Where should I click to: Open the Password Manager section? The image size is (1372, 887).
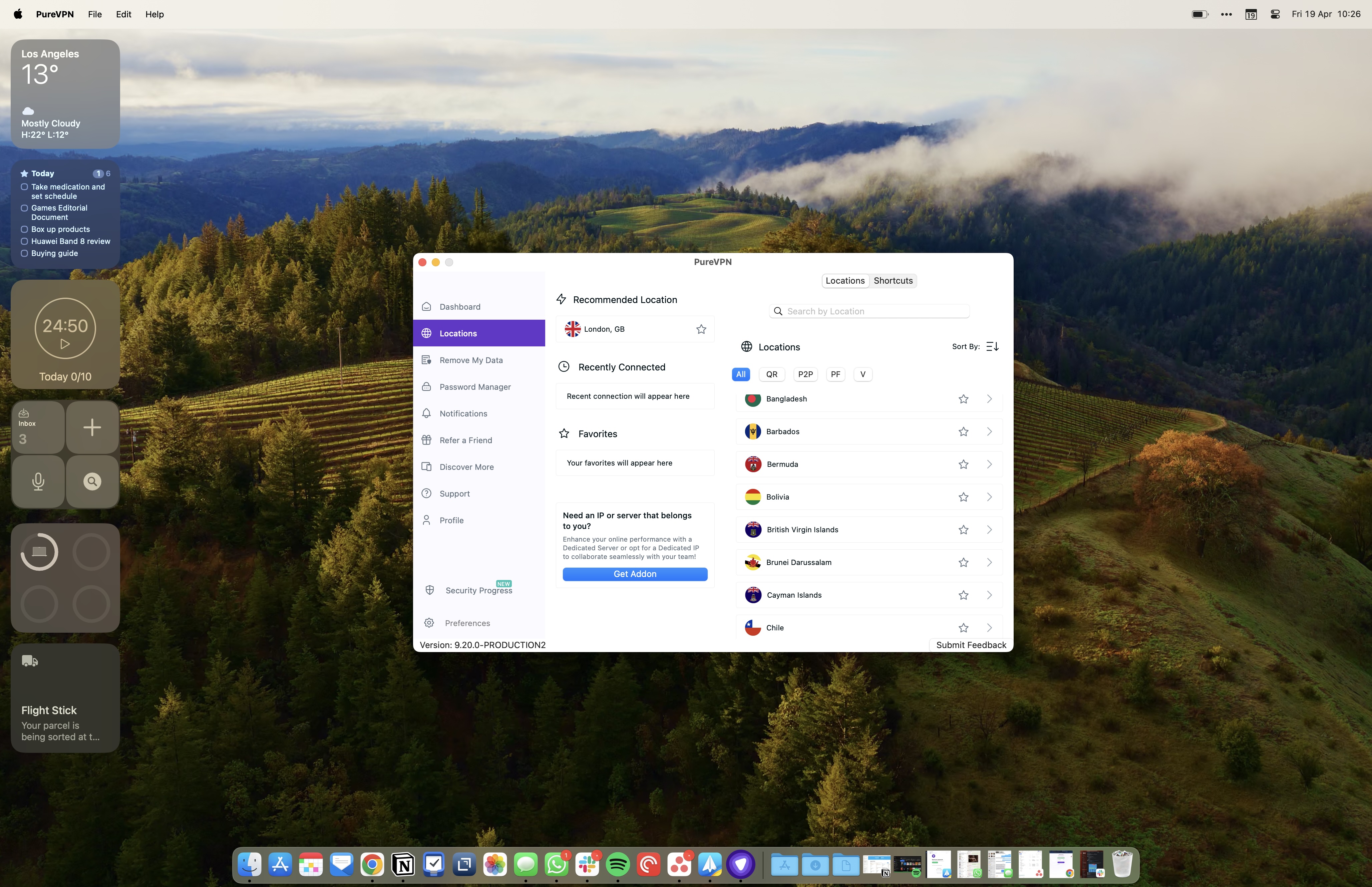pyautogui.click(x=474, y=386)
